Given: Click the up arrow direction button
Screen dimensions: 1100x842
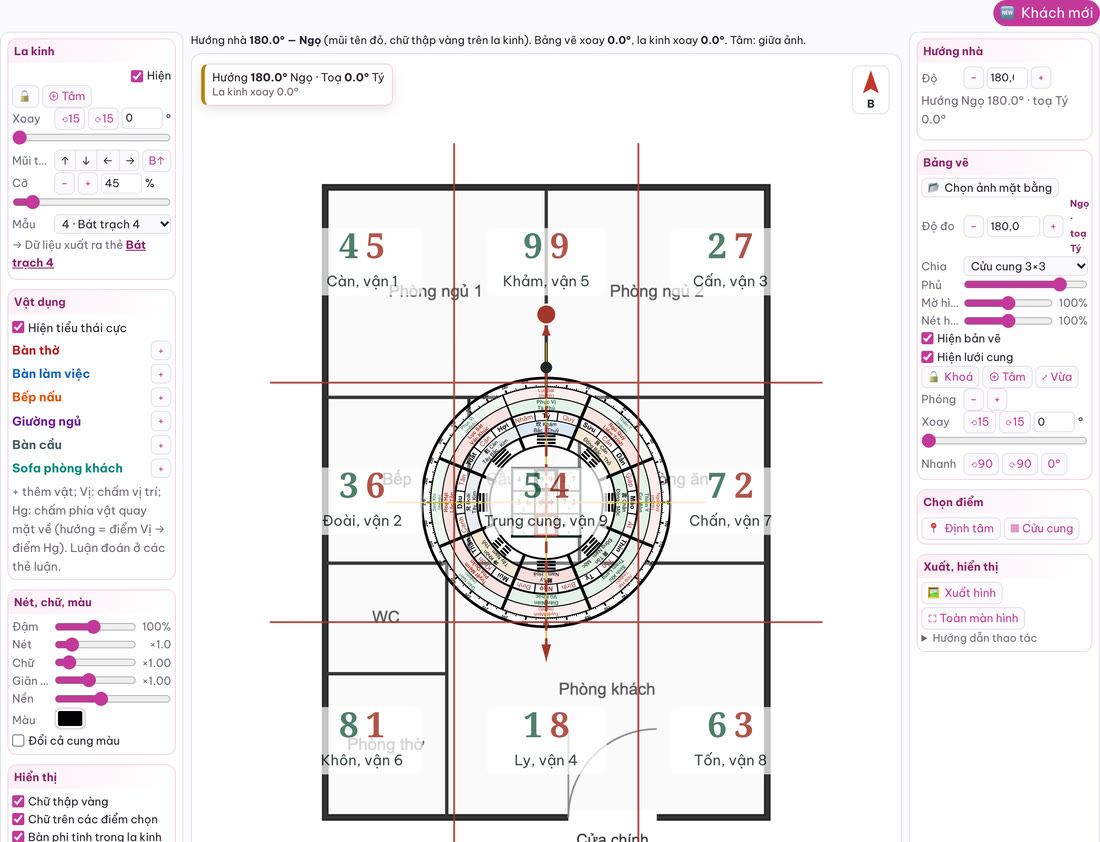Looking at the screenshot, I should (x=65, y=161).
